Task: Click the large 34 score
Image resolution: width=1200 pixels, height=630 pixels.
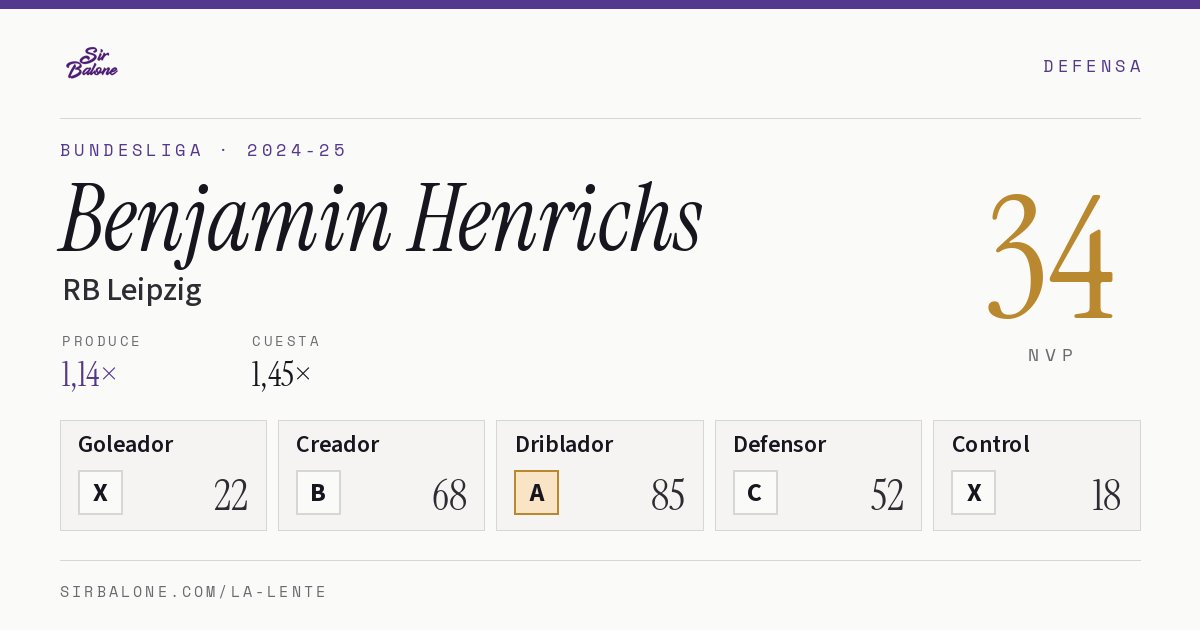Action: click(x=1051, y=257)
